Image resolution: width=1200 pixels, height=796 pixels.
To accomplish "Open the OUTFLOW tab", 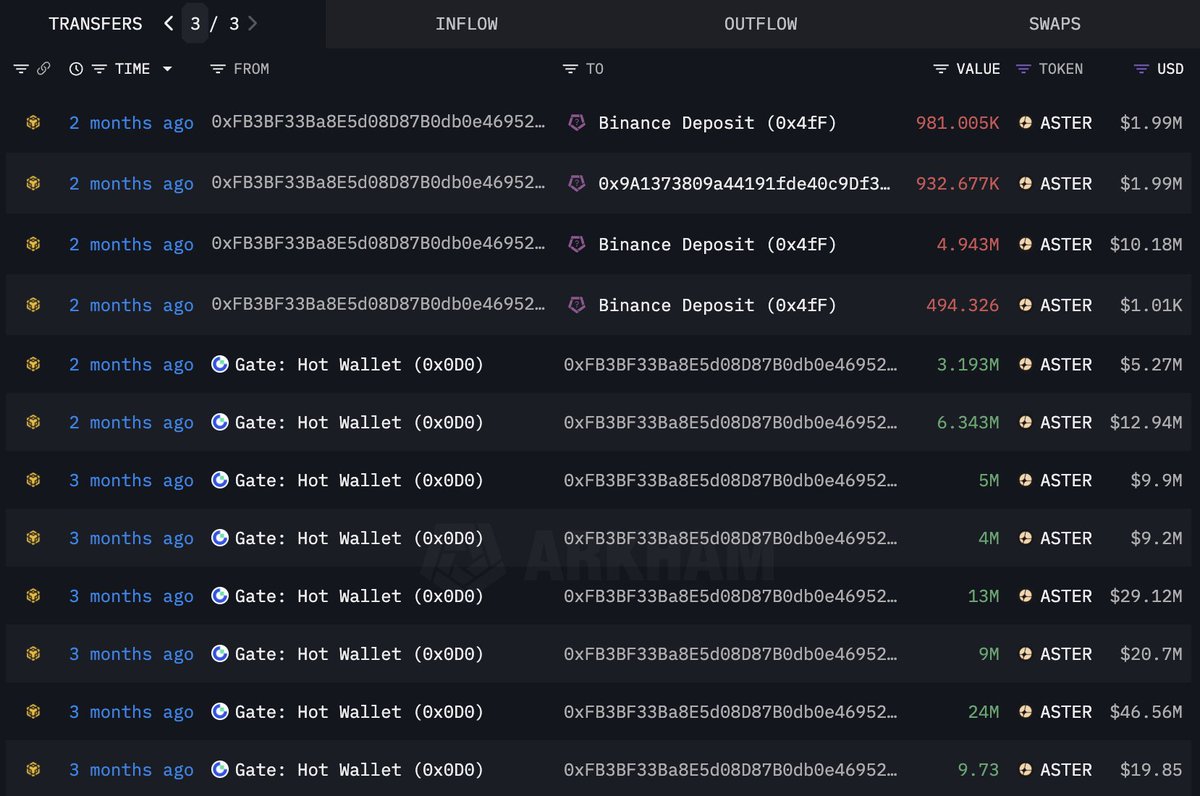I will coord(760,24).
